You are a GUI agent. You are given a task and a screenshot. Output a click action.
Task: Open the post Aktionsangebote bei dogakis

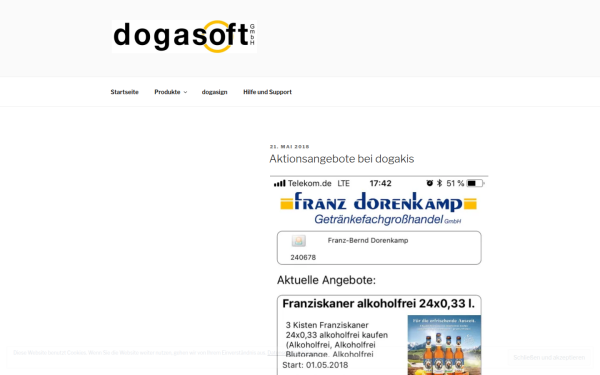pyautogui.click(x=342, y=159)
